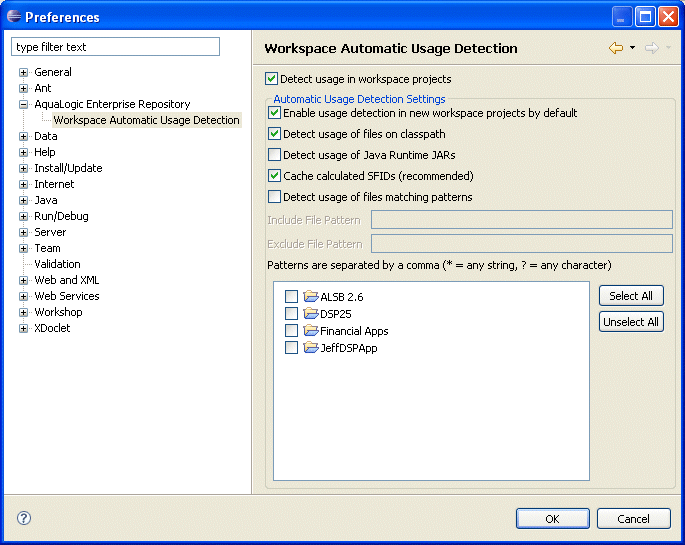Select the Team preferences label

pos(47,248)
